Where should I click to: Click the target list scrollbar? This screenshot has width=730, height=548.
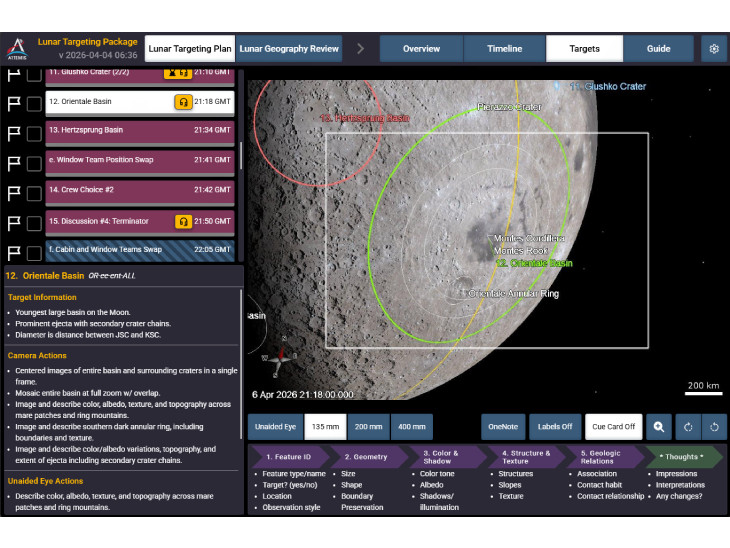pyautogui.click(x=240, y=155)
